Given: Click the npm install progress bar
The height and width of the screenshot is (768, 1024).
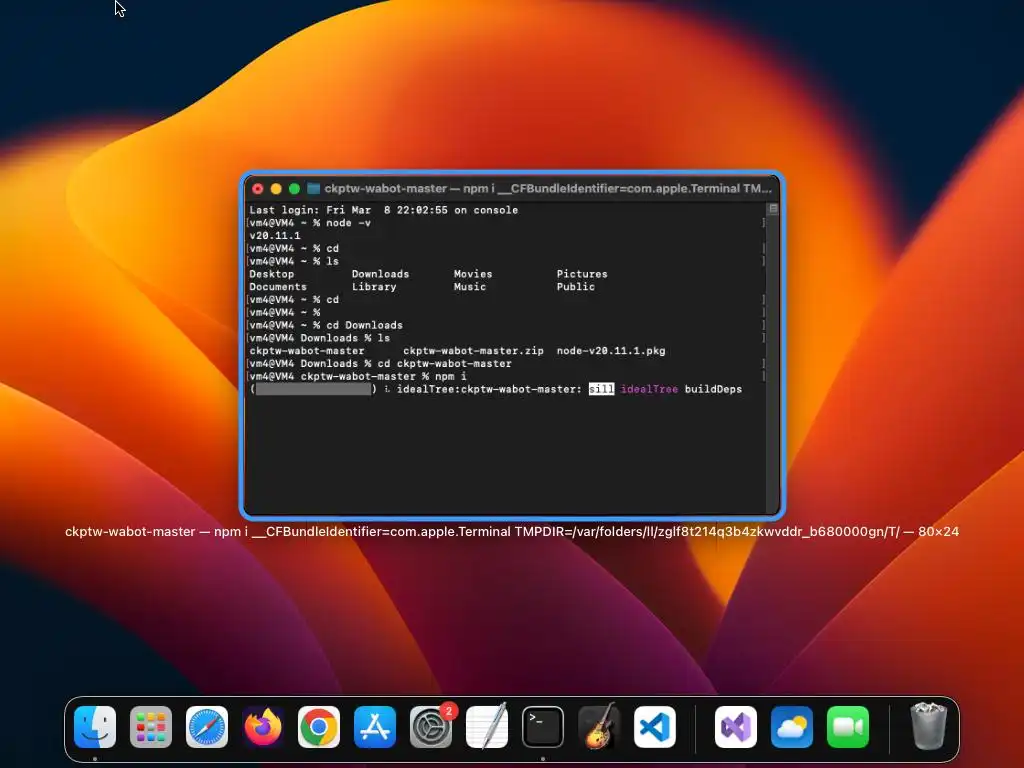Looking at the screenshot, I should tap(313, 389).
